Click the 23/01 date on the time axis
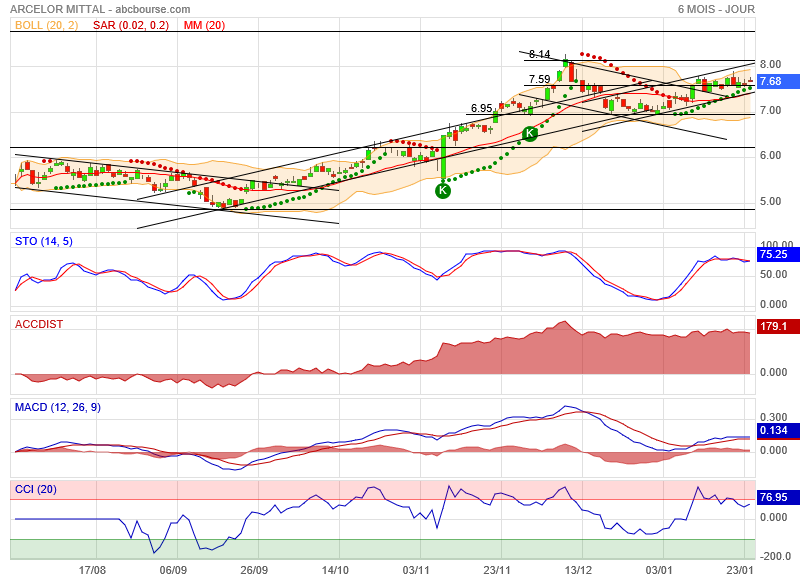Image resolution: width=800 pixels, height=580 pixels. (740, 570)
